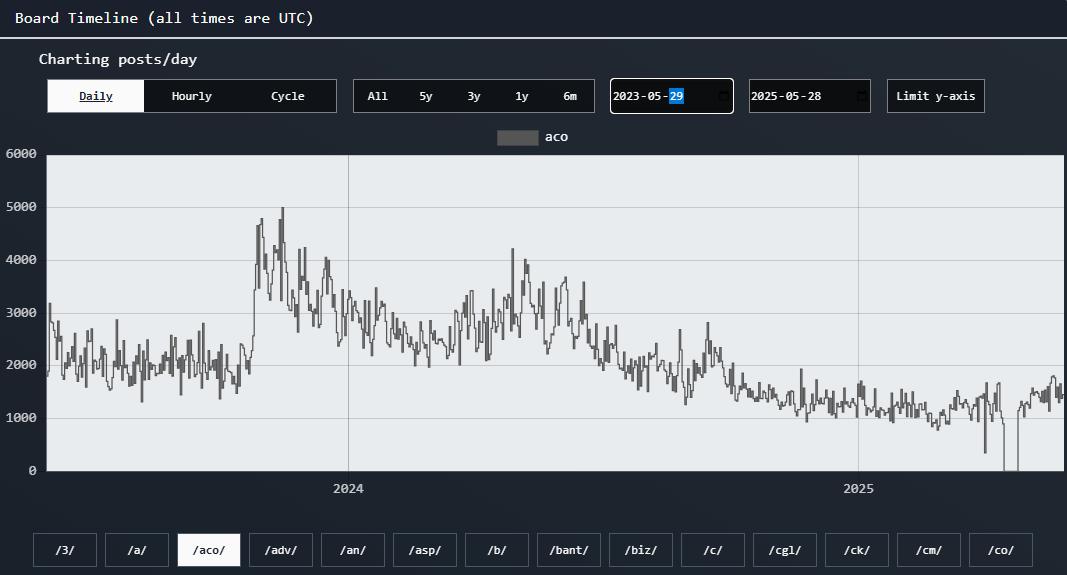1067x575 pixels.
Task: Select the 3y time range
Action: click(x=474, y=96)
